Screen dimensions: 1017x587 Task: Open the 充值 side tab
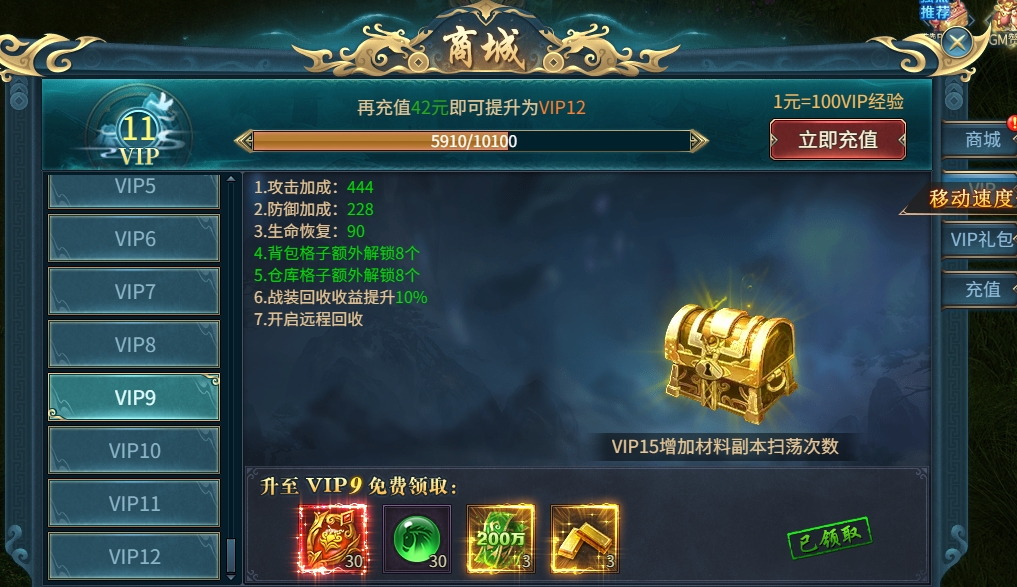click(981, 289)
